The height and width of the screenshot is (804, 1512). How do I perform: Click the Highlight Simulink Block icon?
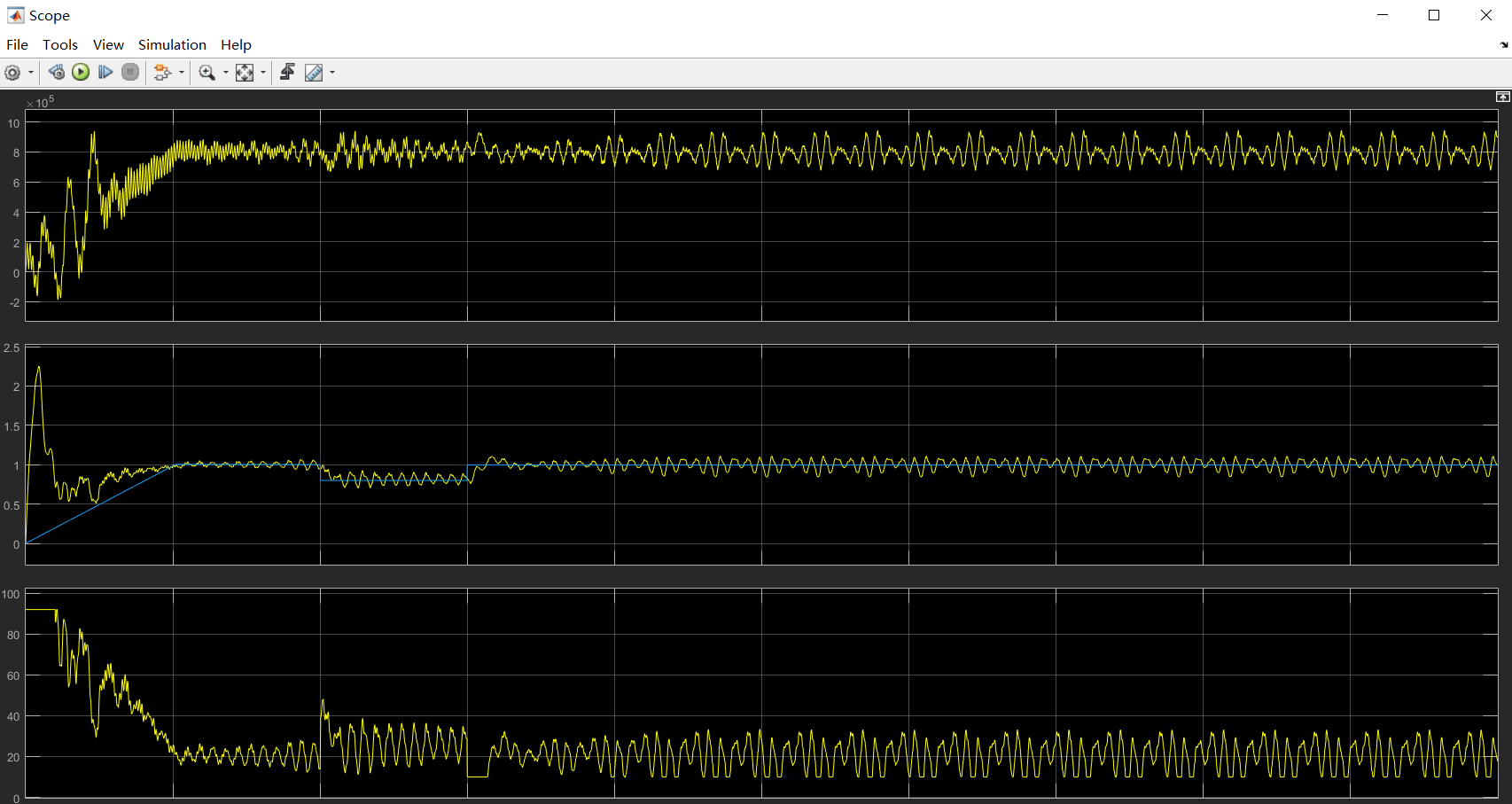tap(162, 73)
